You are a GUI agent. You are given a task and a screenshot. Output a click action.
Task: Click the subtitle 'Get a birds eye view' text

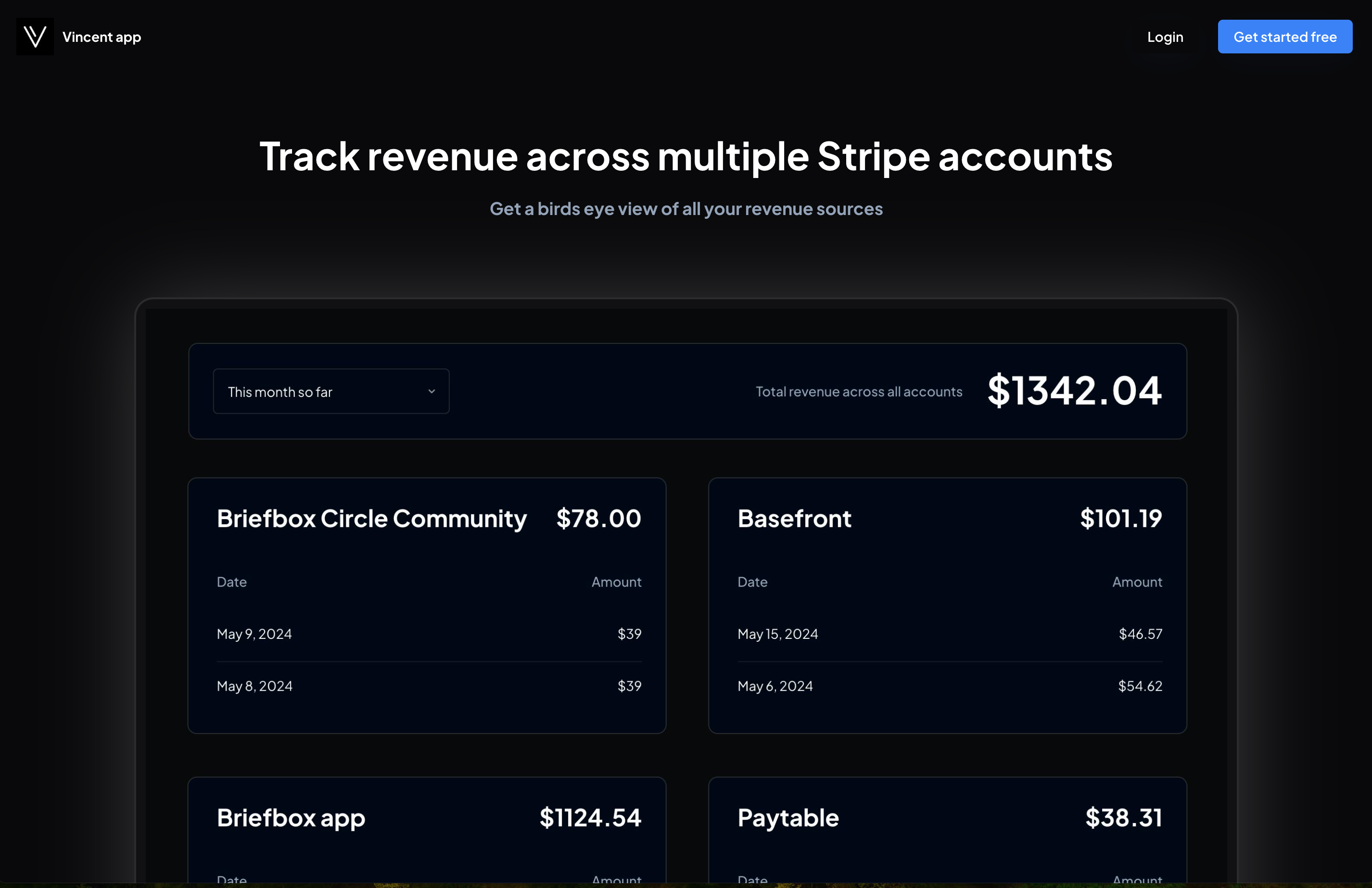[686, 209]
